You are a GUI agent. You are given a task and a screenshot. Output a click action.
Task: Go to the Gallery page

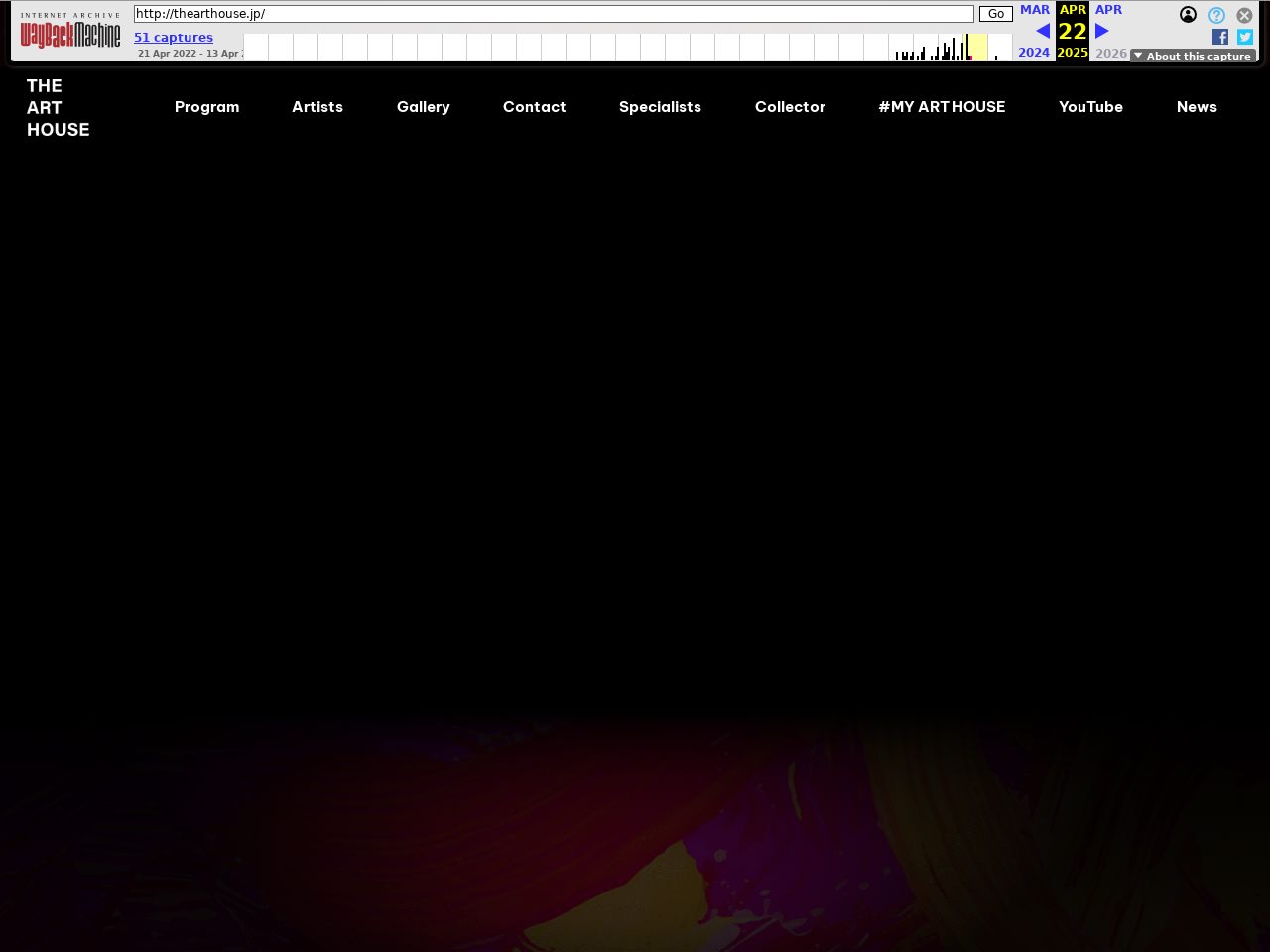click(424, 107)
